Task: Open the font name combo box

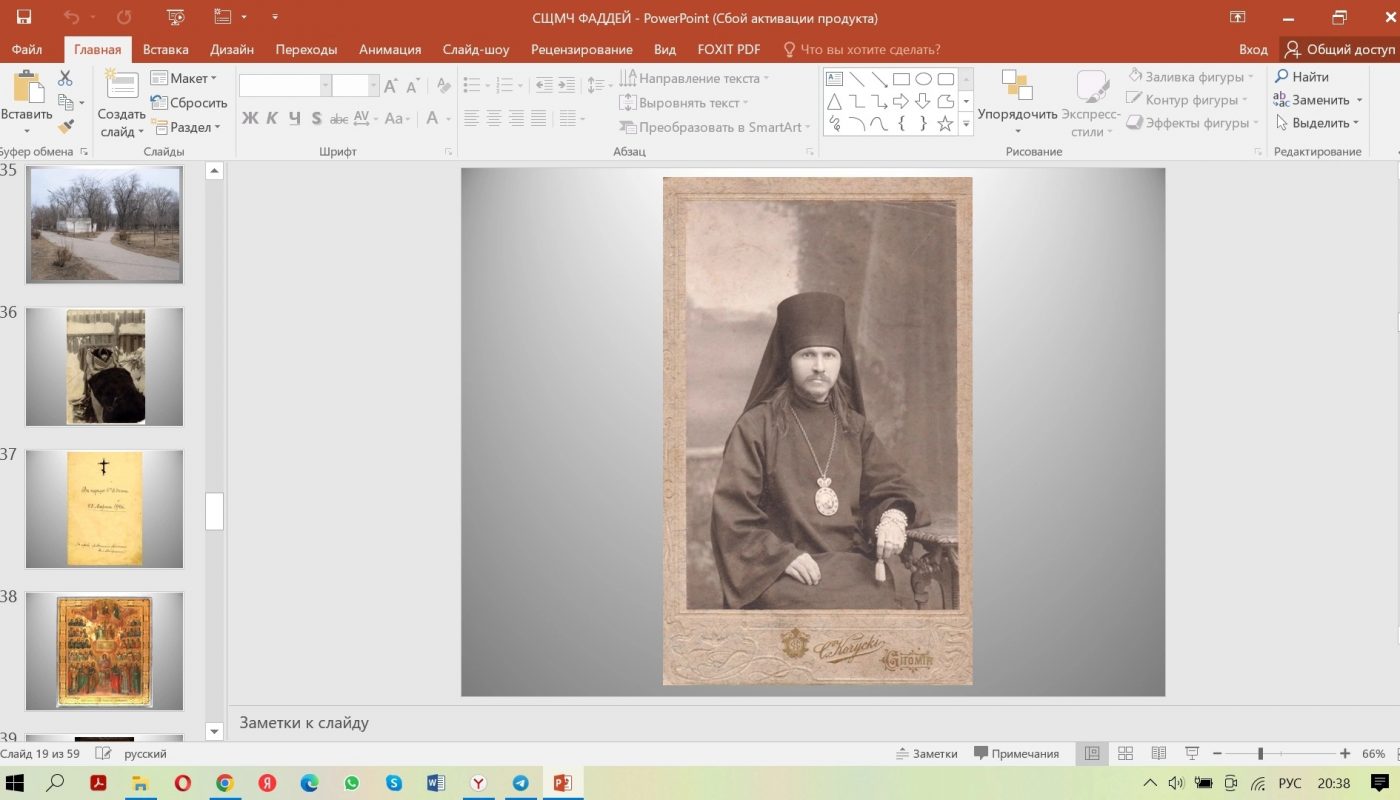Action: click(285, 86)
